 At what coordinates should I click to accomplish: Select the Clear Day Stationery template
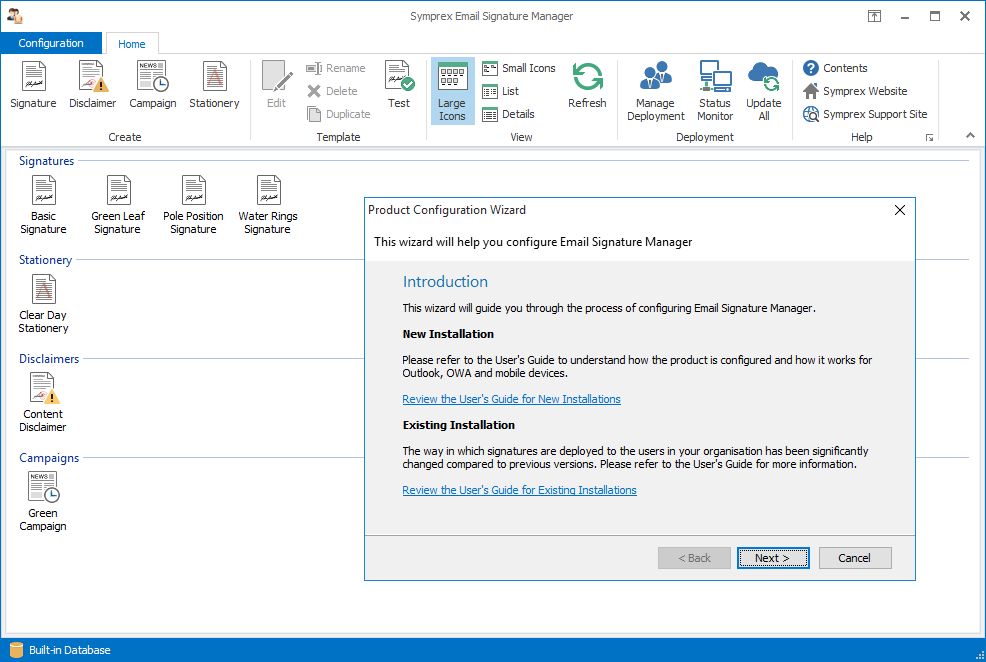coord(43,304)
